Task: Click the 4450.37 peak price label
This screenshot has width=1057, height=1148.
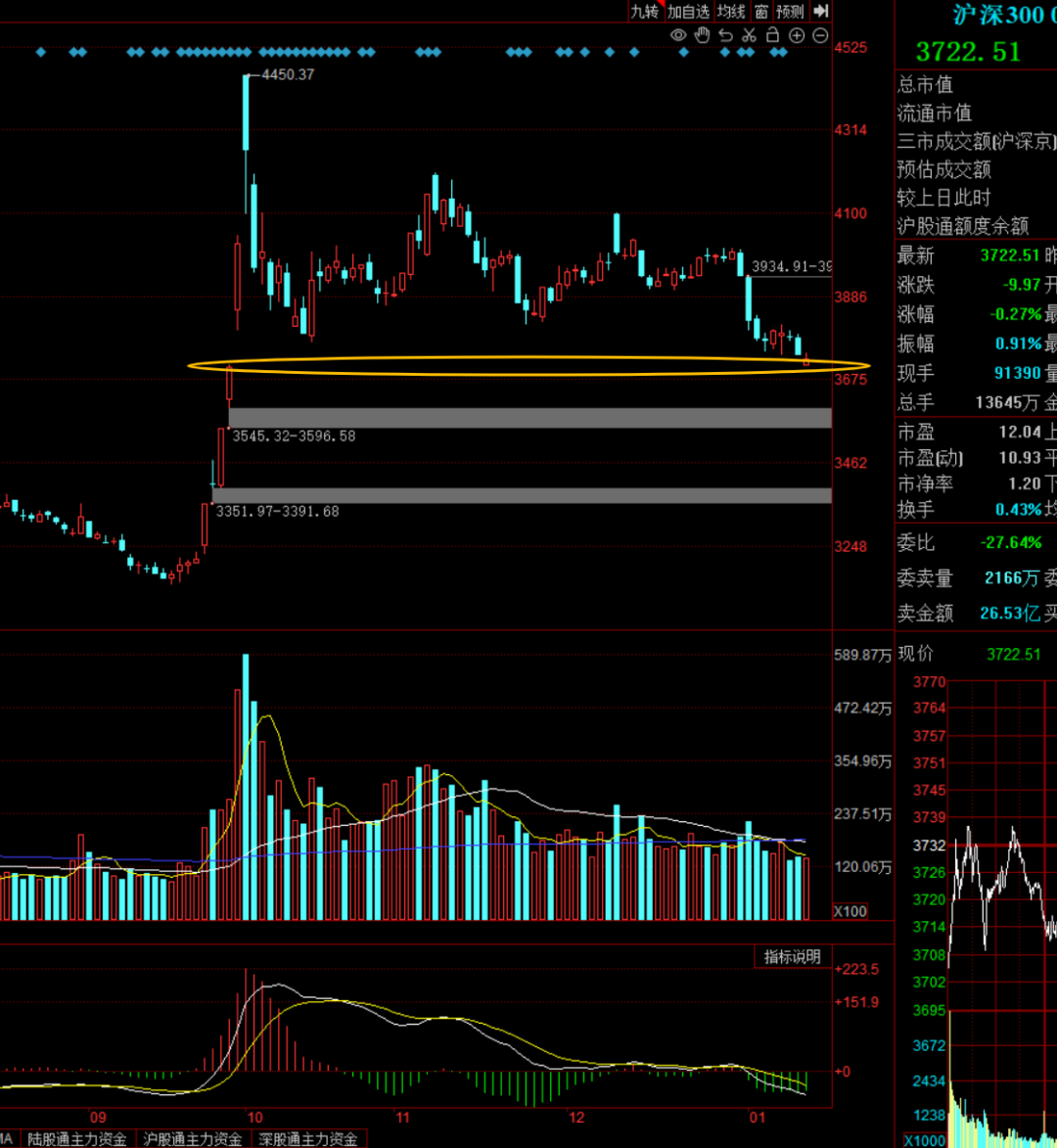Action: tap(288, 74)
